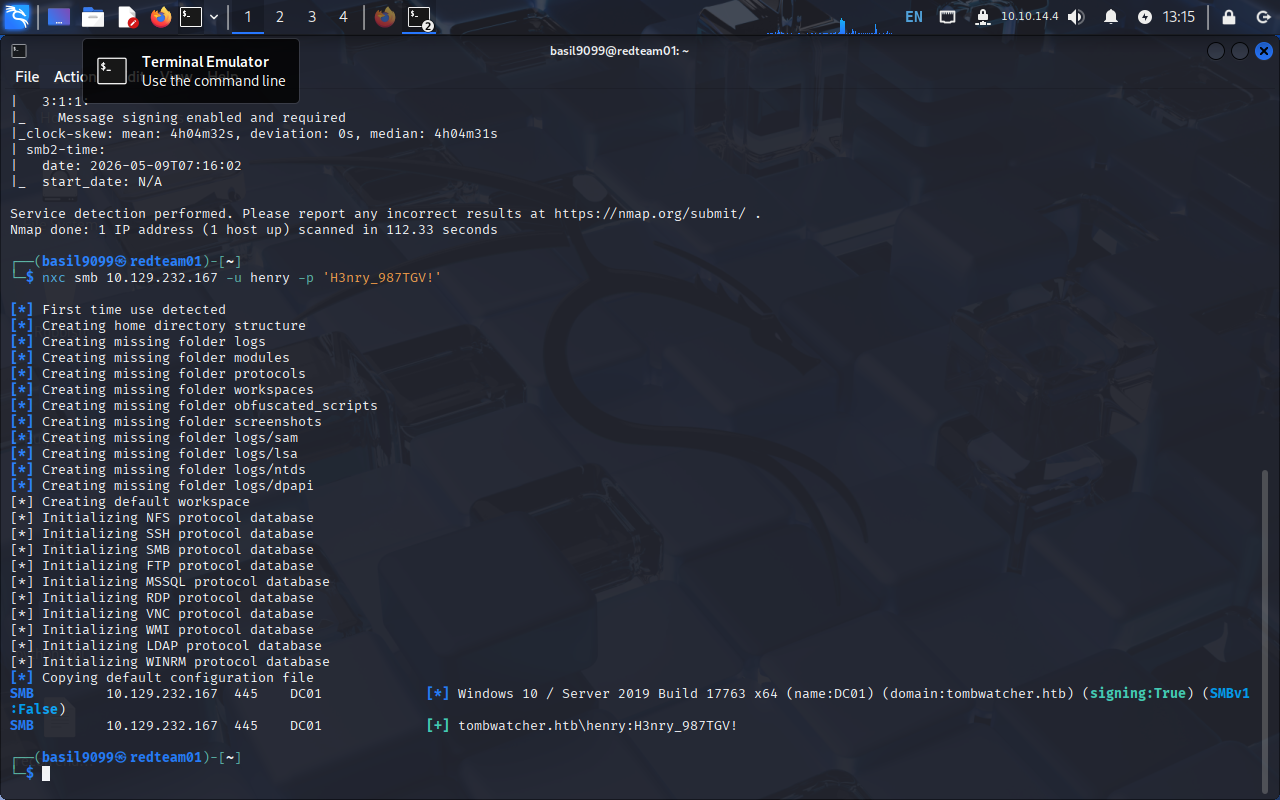
Task: Click the 'Nmap done: 1 IP address' line
Action: coord(254,230)
